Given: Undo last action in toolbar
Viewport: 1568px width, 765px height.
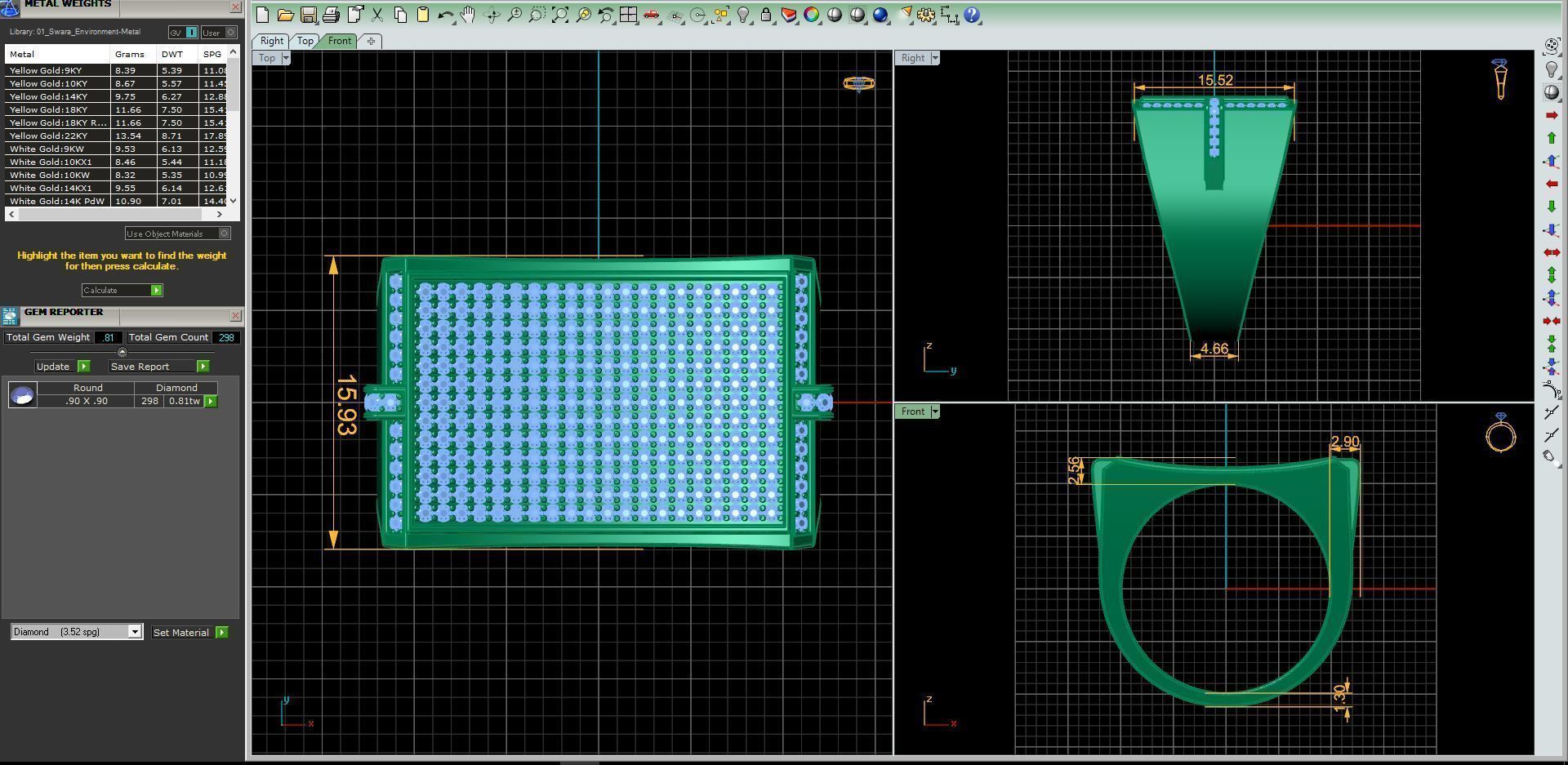Looking at the screenshot, I should tap(445, 15).
